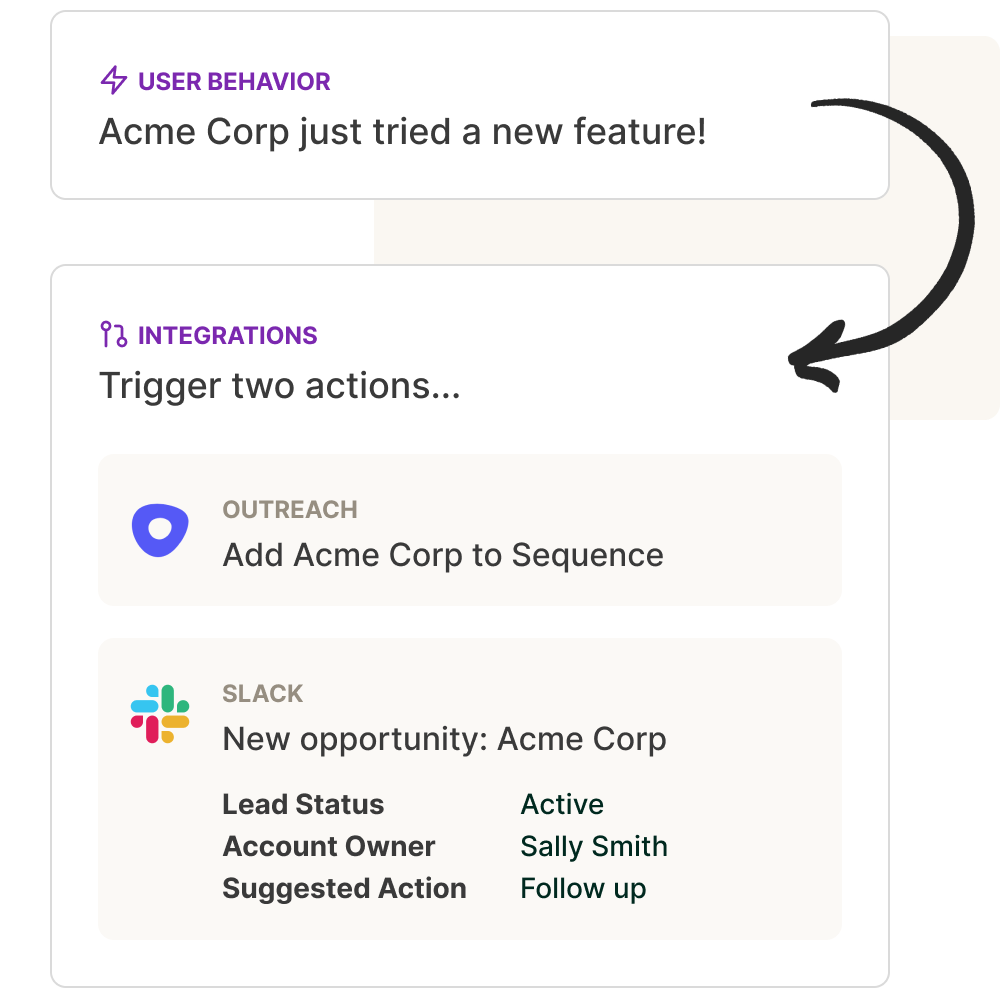The height and width of the screenshot is (1000, 1000).
Task: Click the Lead Status field label
Action: point(303,804)
